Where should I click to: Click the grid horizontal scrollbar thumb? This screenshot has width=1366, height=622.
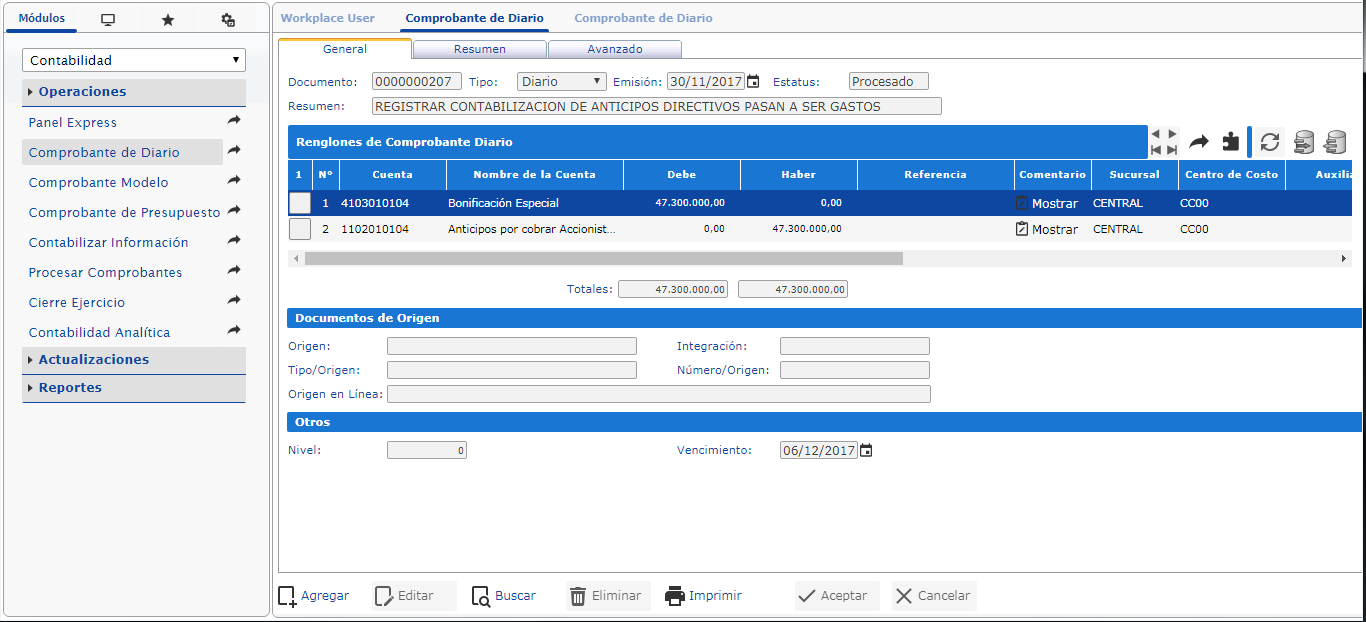click(x=604, y=258)
